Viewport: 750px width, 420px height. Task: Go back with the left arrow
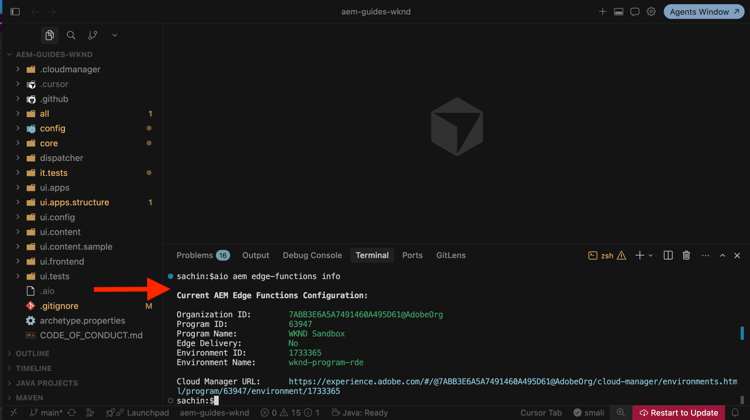coord(35,11)
